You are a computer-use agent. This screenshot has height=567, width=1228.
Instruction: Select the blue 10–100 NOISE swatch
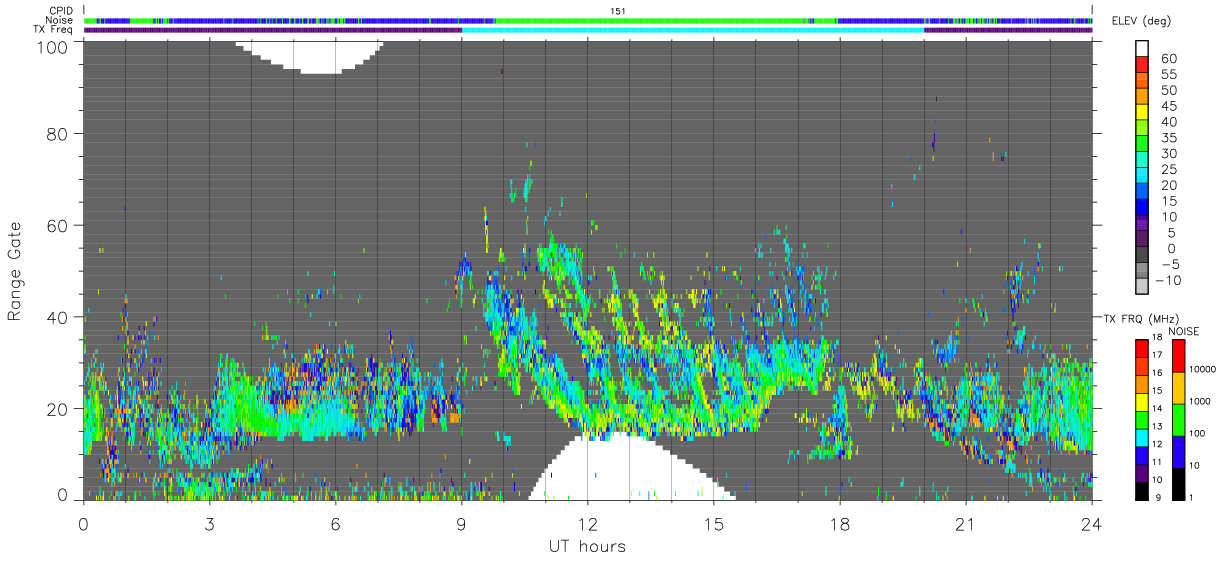(1177, 451)
